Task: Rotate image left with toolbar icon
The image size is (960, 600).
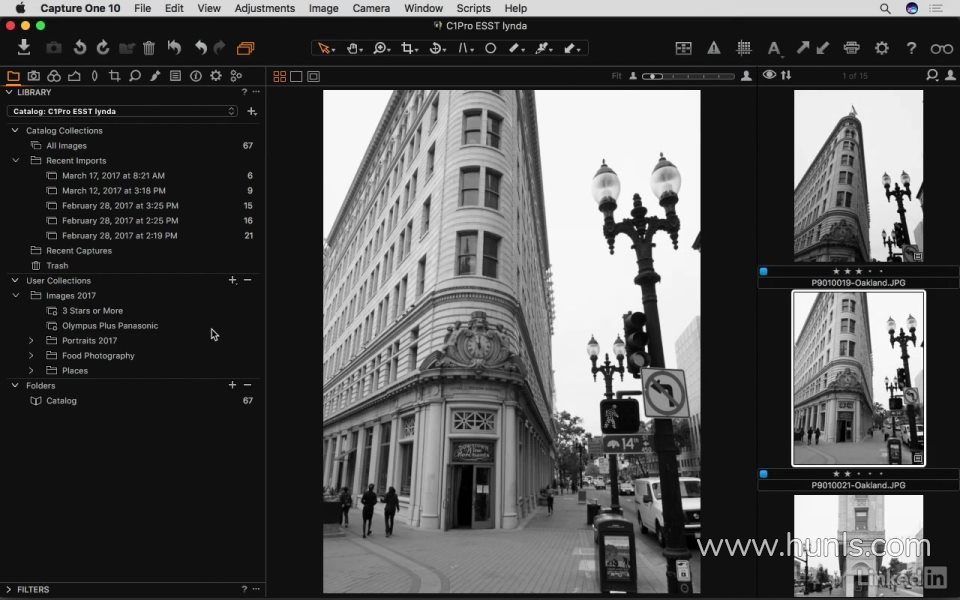Action: coord(79,47)
